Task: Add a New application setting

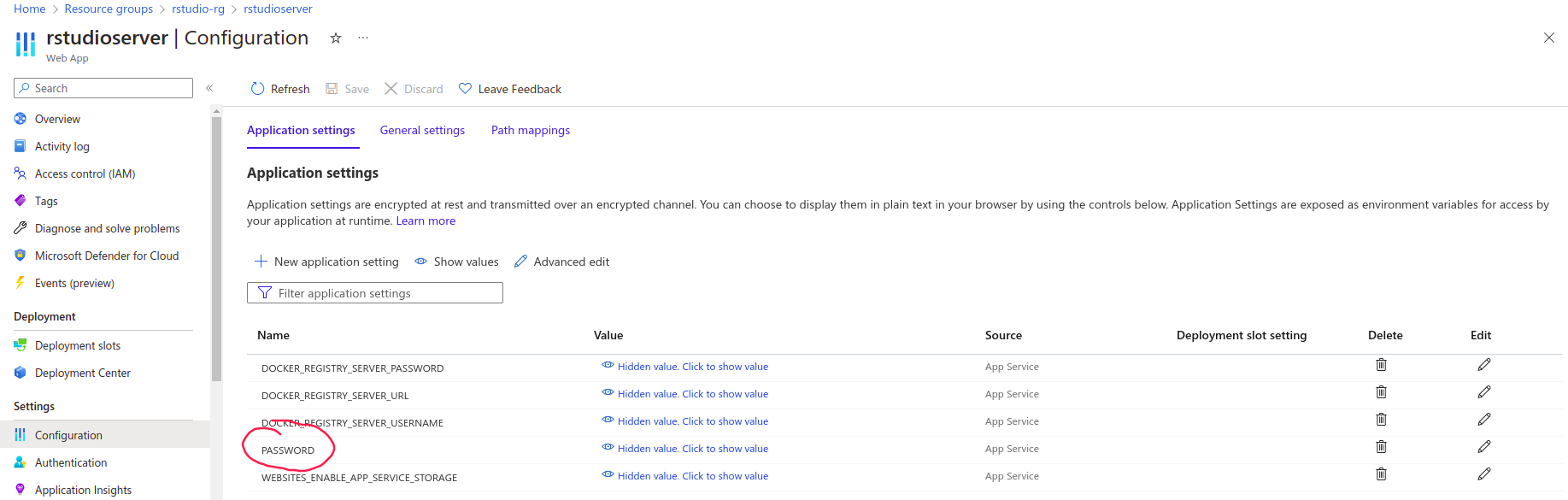Action: [x=326, y=262]
